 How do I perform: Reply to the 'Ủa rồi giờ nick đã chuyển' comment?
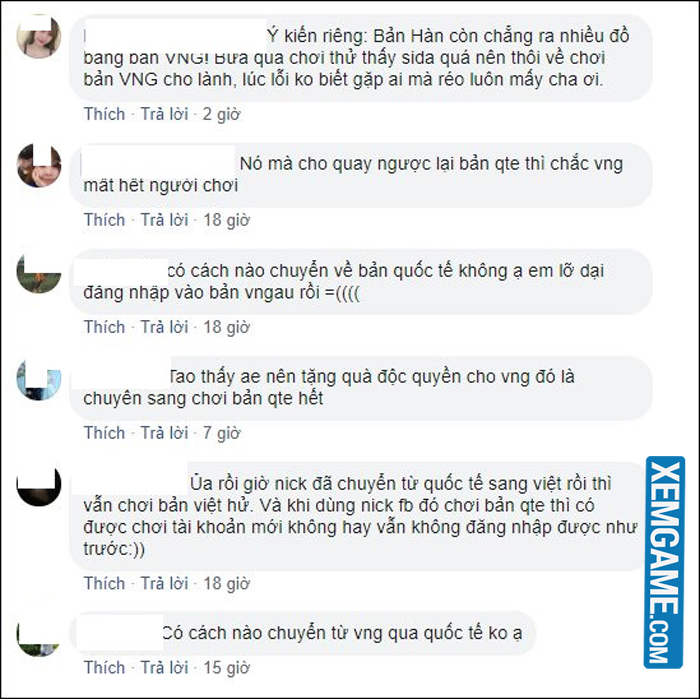point(164,583)
